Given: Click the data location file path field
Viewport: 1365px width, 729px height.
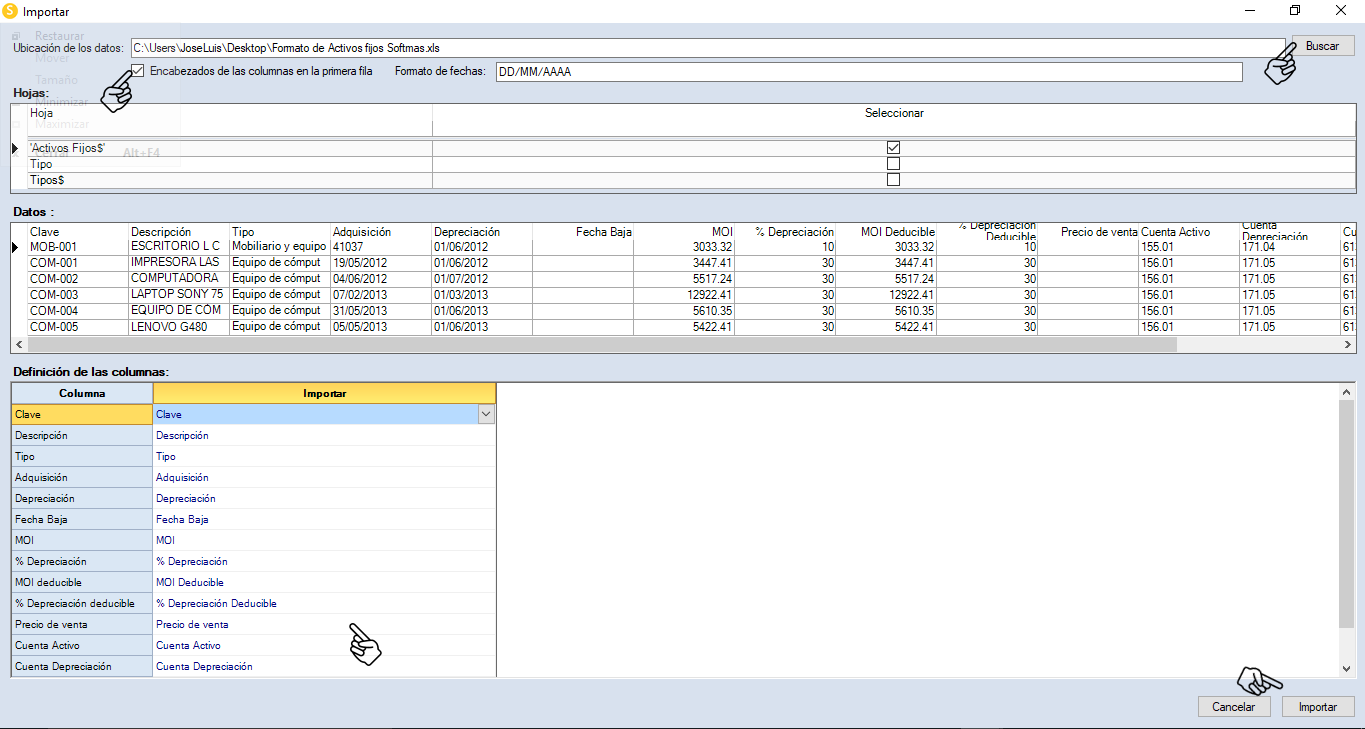Looking at the screenshot, I should [707, 47].
